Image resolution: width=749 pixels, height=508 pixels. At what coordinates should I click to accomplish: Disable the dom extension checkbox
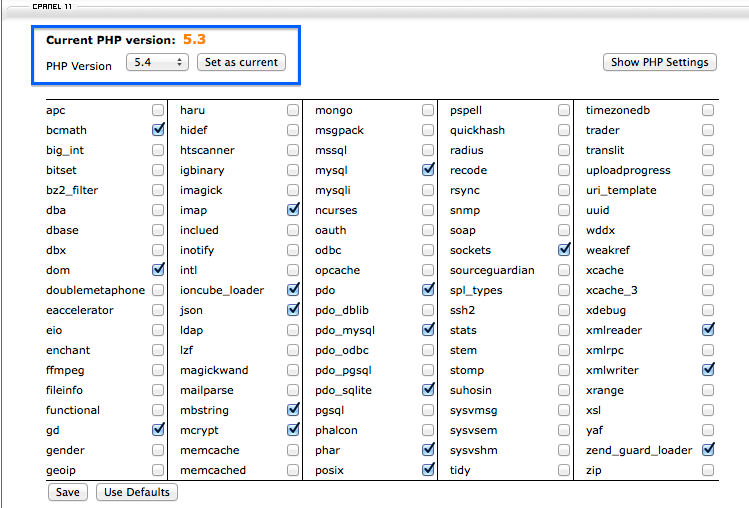pyautogui.click(x=158, y=270)
